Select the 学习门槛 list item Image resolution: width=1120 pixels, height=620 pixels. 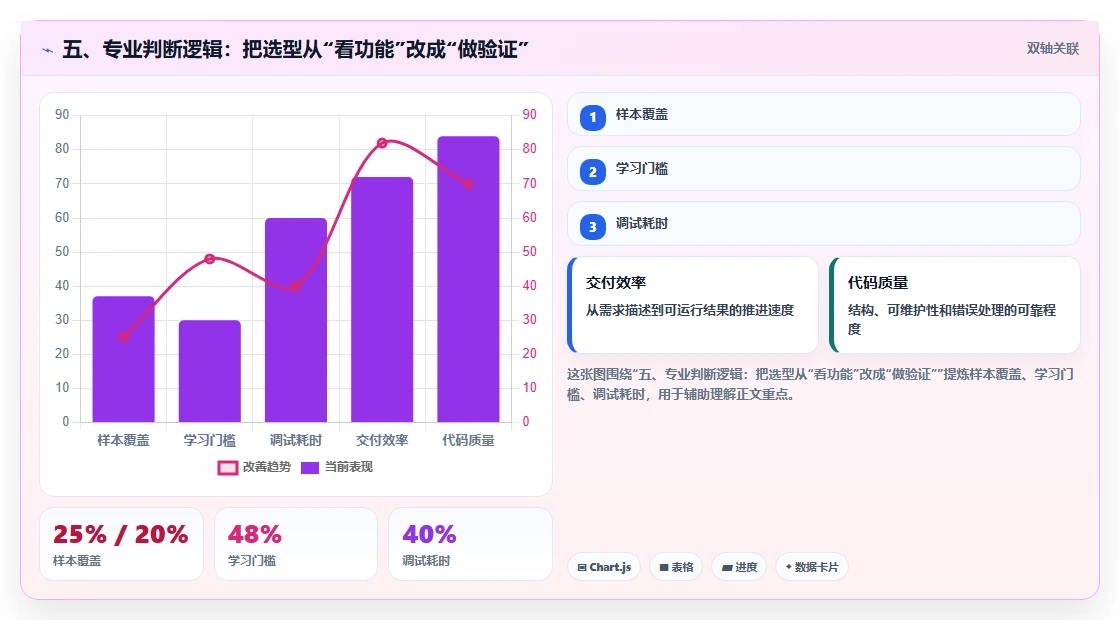824,169
